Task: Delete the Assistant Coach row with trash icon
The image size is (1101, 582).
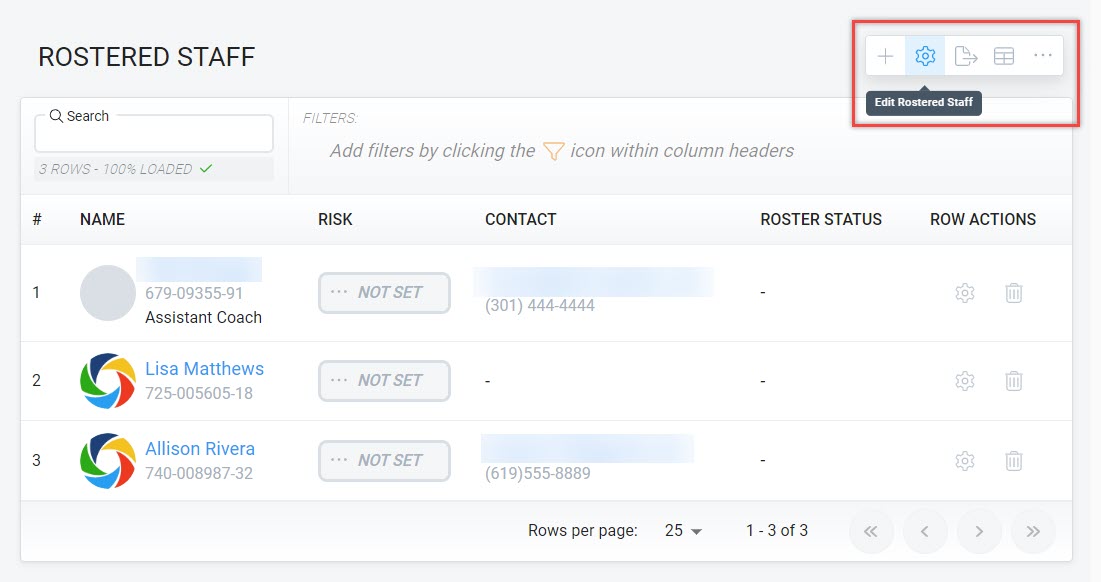Action: [1013, 292]
